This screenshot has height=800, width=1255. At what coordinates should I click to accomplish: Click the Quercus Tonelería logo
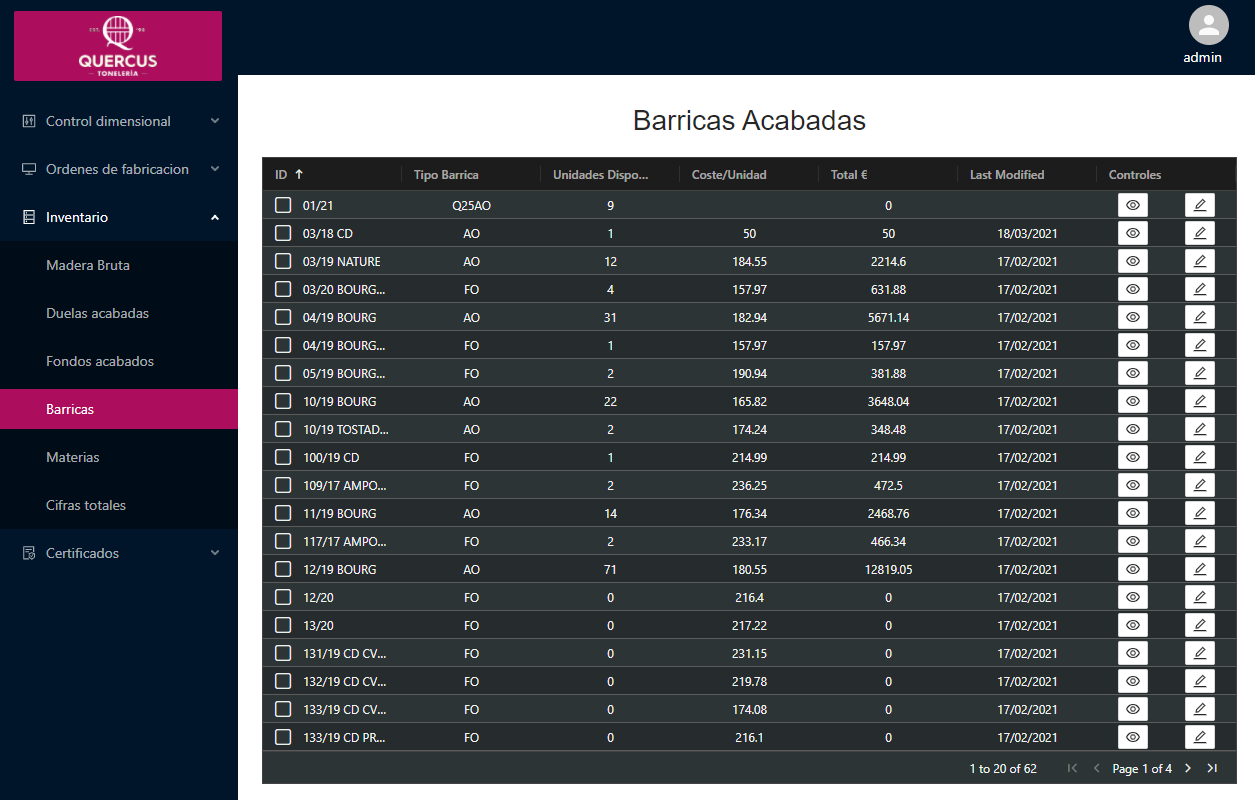pyautogui.click(x=118, y=46)
